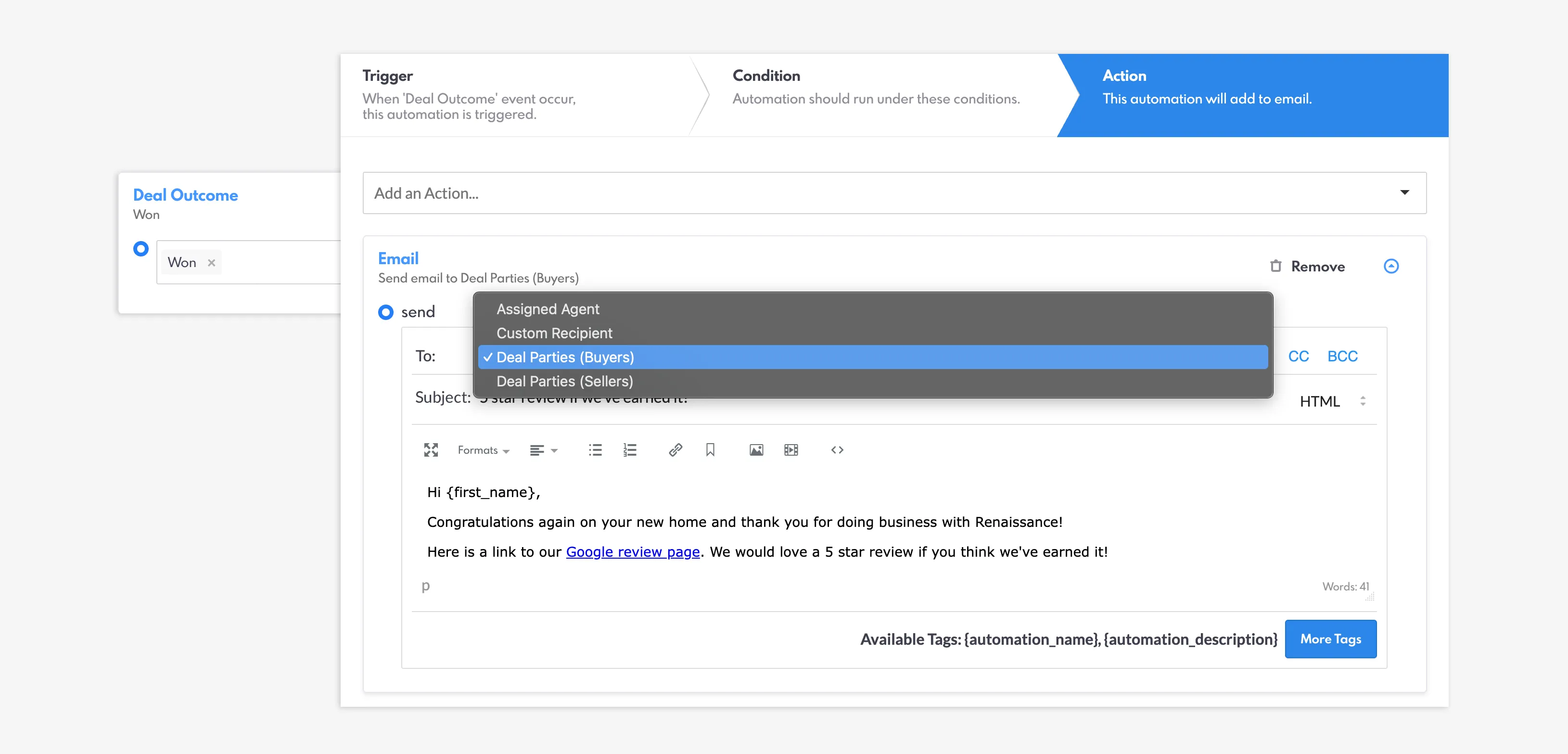Choose Assigned Agent from recipient list
Image resolution: width=1568 pixels, height=754 pixels.
click(x=547, y=309)
